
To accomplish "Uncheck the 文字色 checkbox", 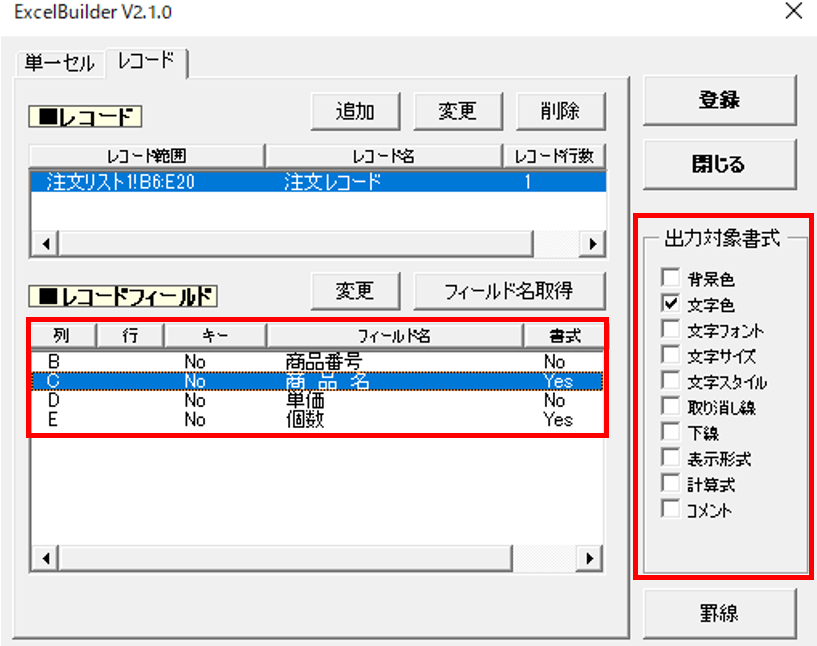I will [x=671, y=304].
